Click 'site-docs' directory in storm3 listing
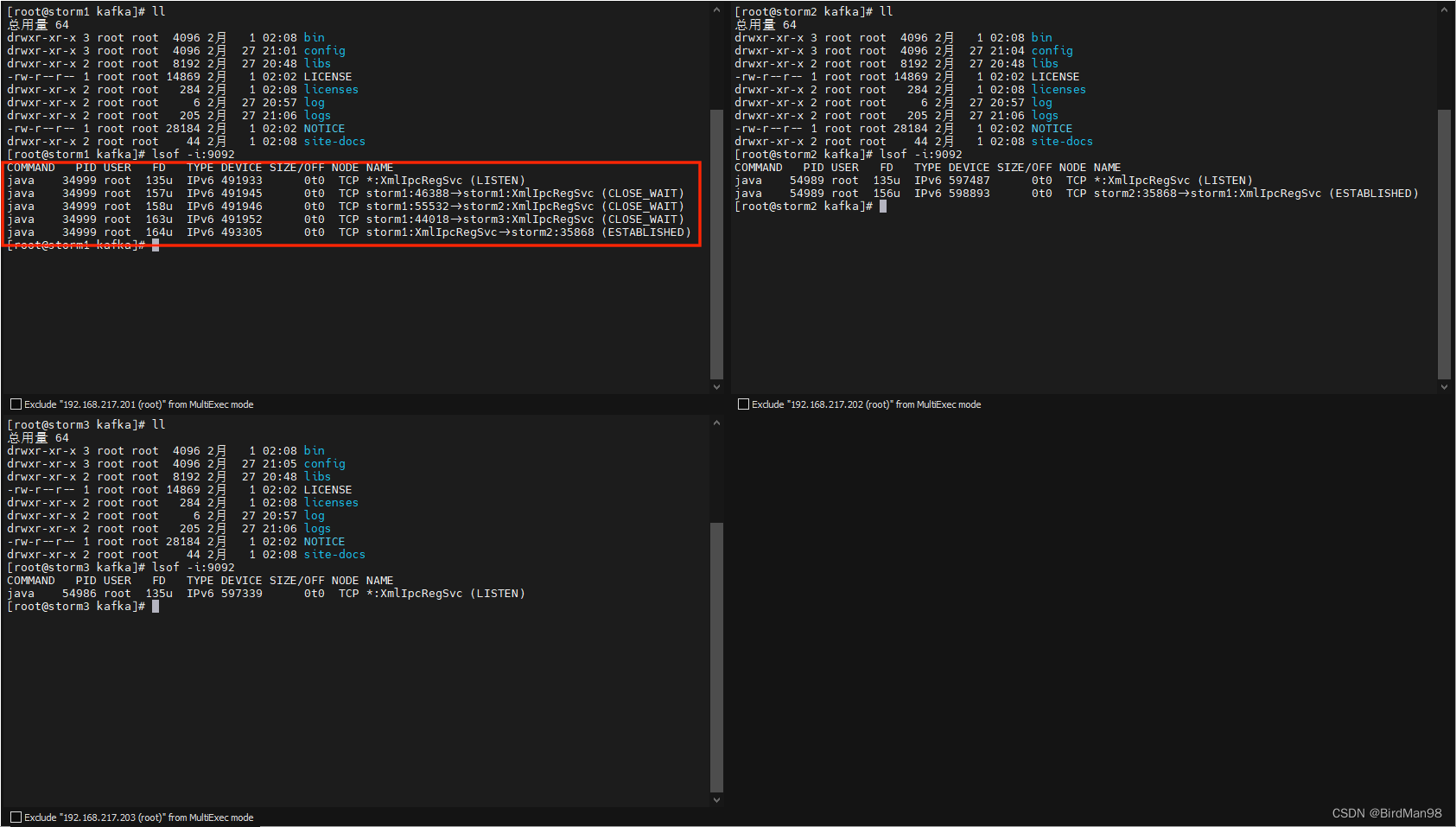This screenshot has height=827, width=1456. 334,555
